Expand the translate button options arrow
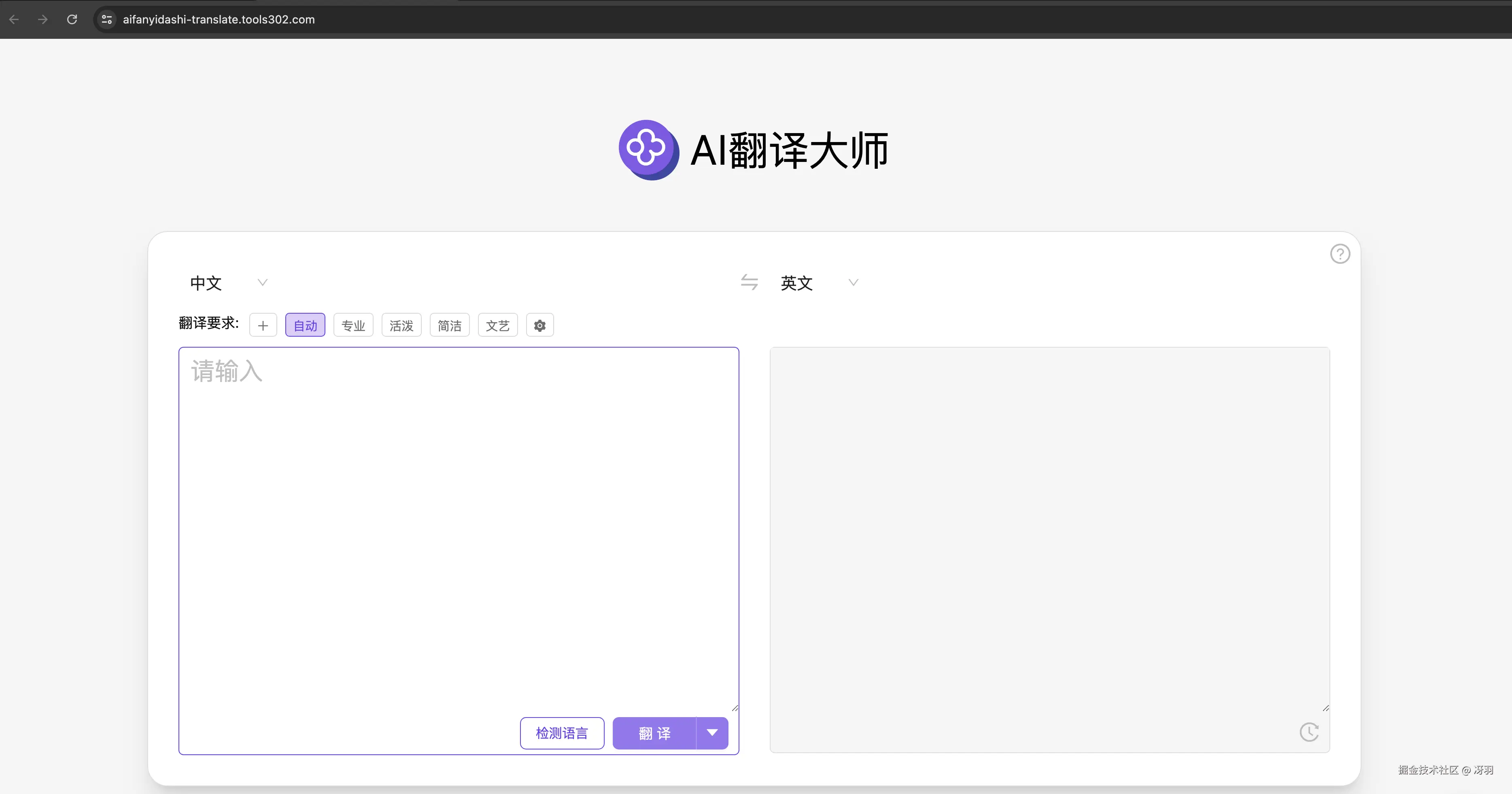 pyautogui.click(x=712, y=733)
